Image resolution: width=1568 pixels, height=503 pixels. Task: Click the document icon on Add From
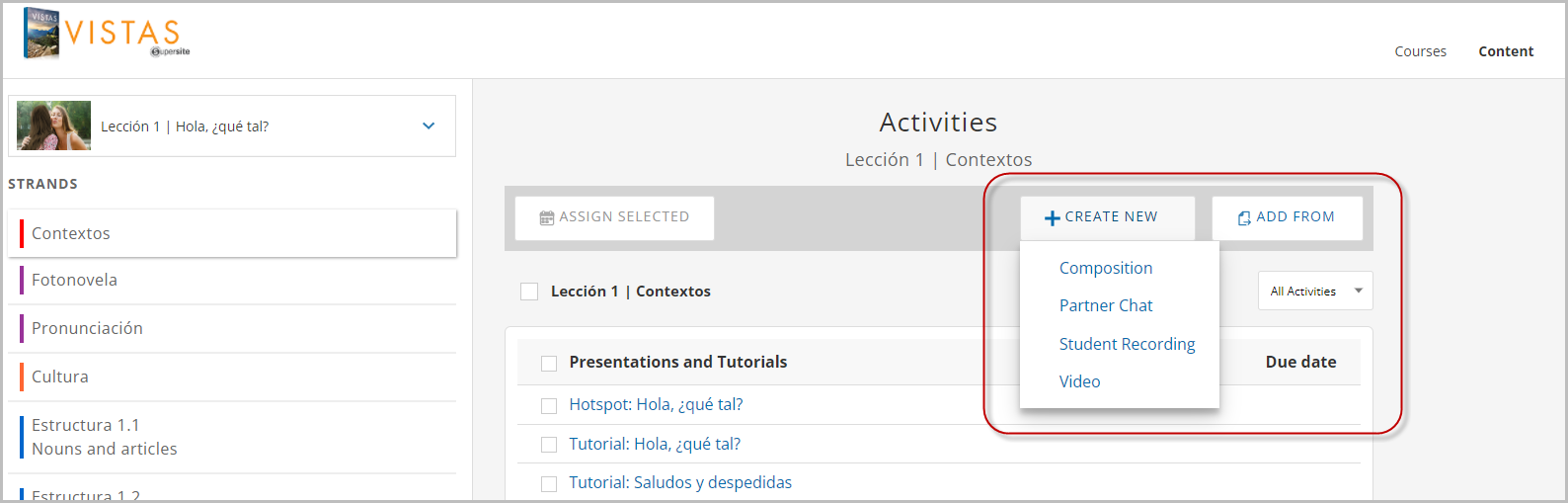pos(1244,217)
